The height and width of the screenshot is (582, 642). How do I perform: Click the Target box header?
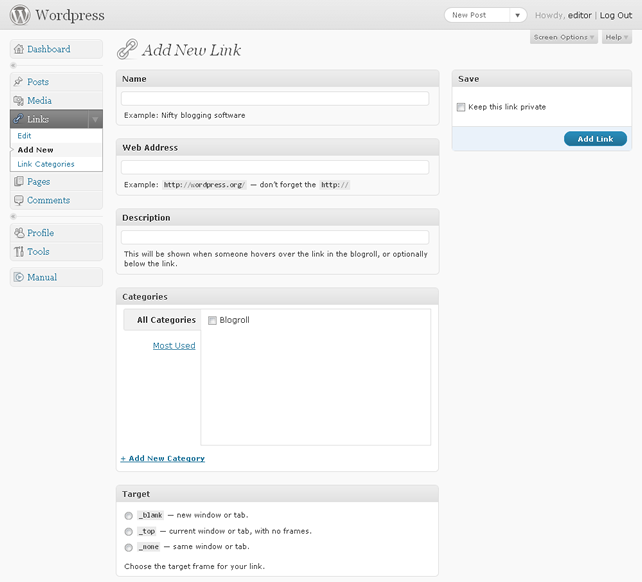[277, 494]
